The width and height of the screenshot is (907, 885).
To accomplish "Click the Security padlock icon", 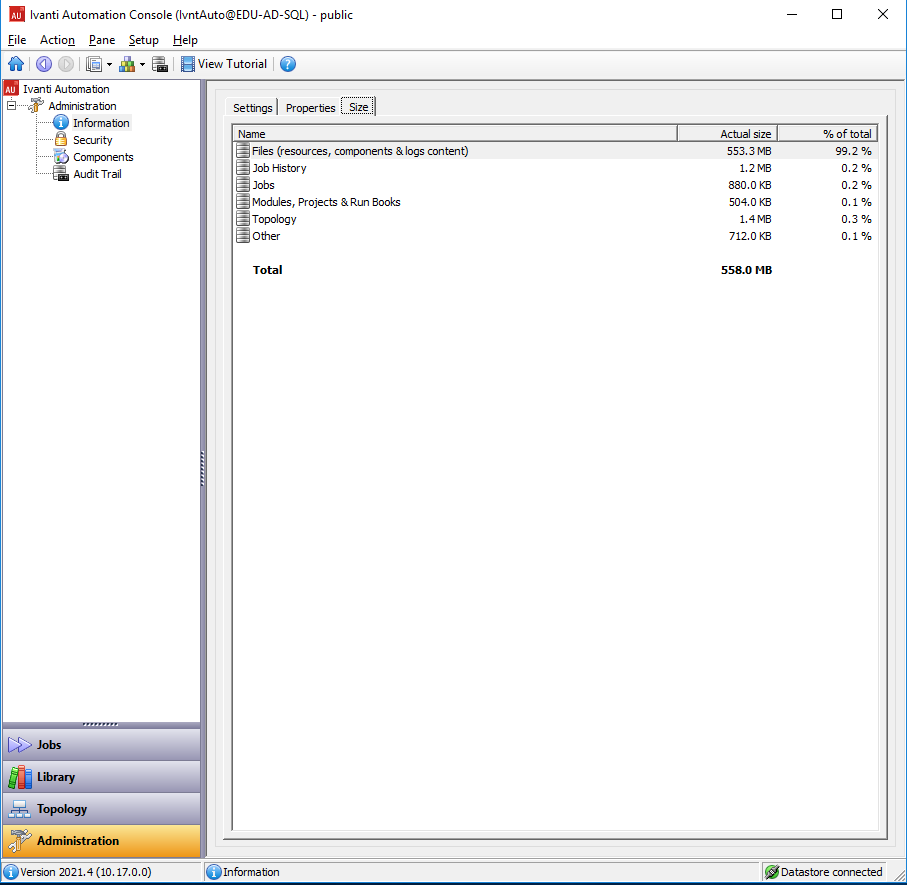I will click(61, 139).
